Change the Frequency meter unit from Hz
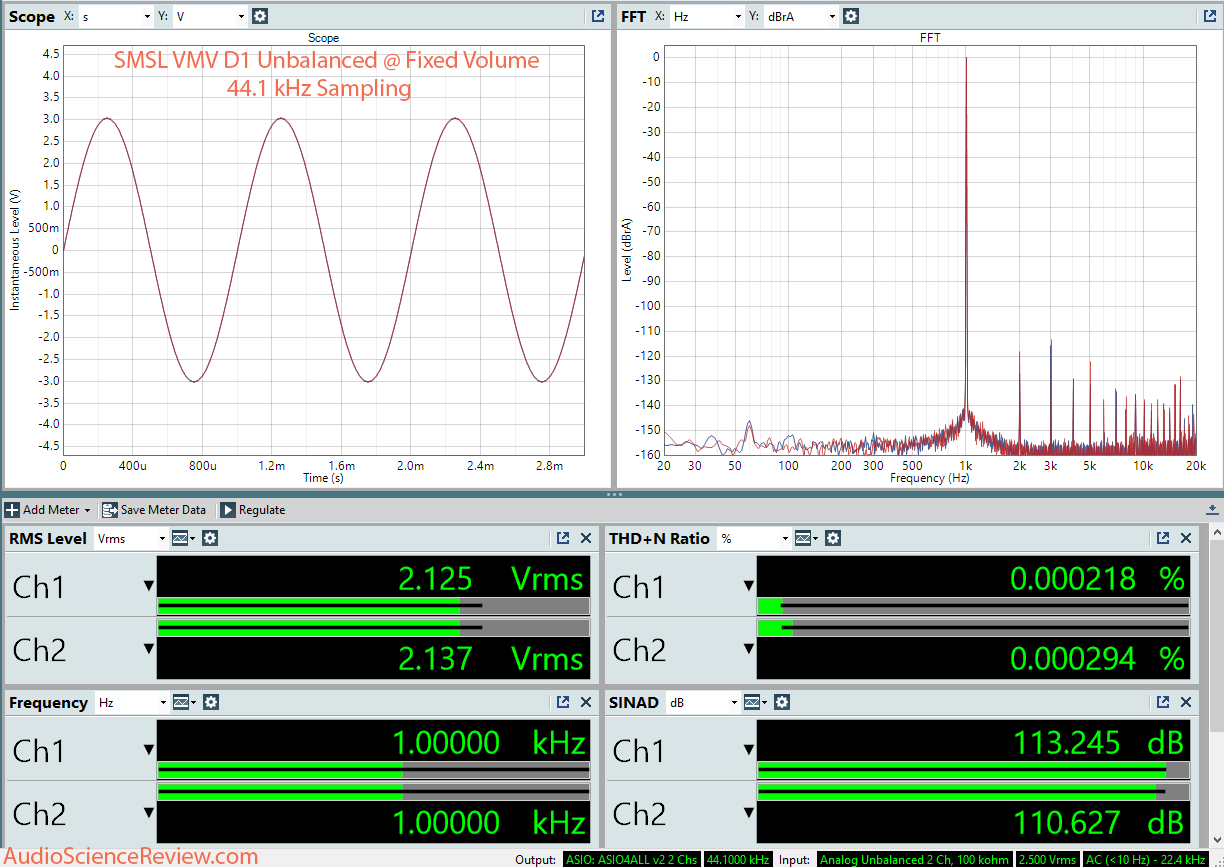Screen dimensions: 1224x867 point(131,702)
